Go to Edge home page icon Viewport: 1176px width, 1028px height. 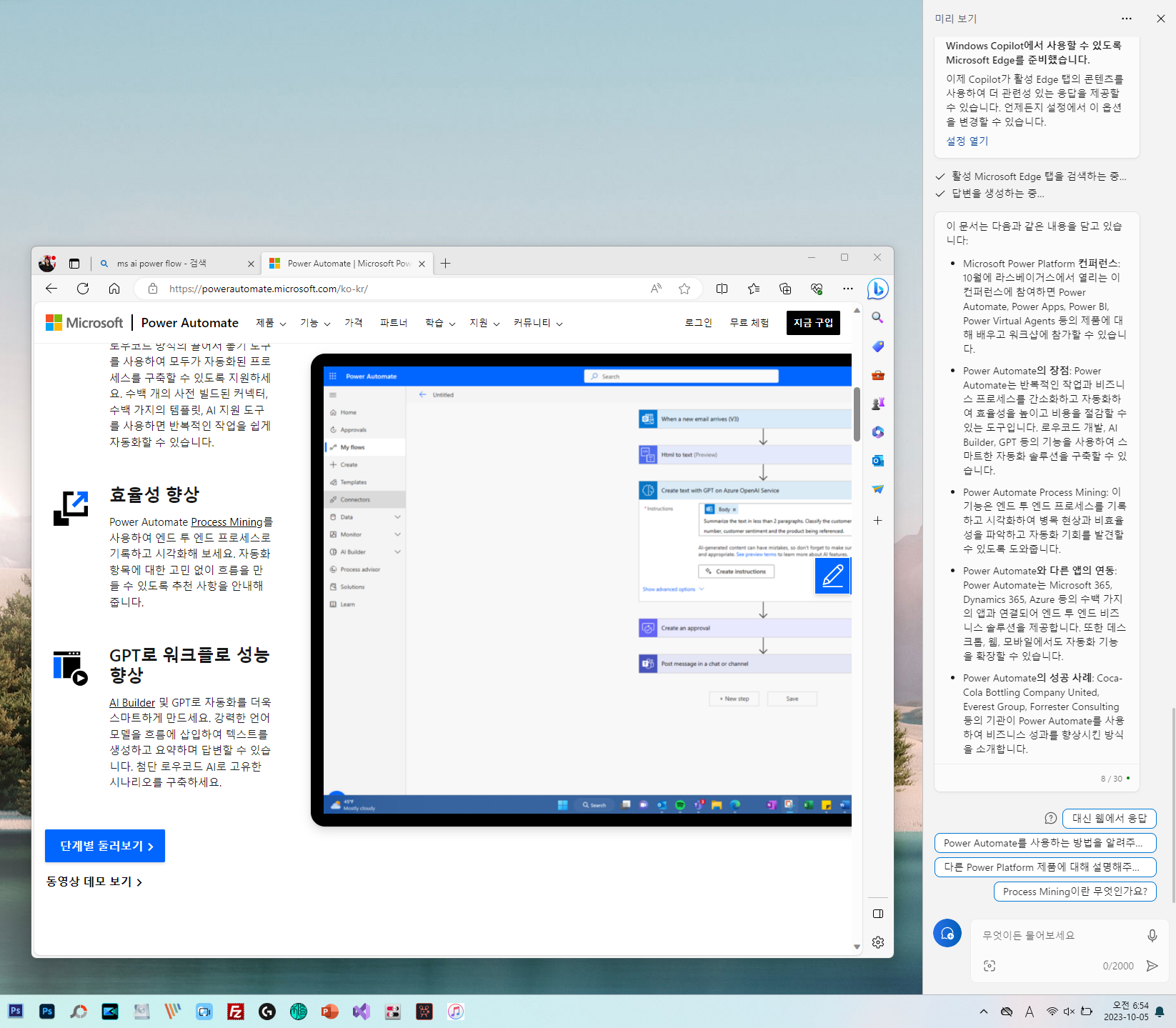pos(114,289)
